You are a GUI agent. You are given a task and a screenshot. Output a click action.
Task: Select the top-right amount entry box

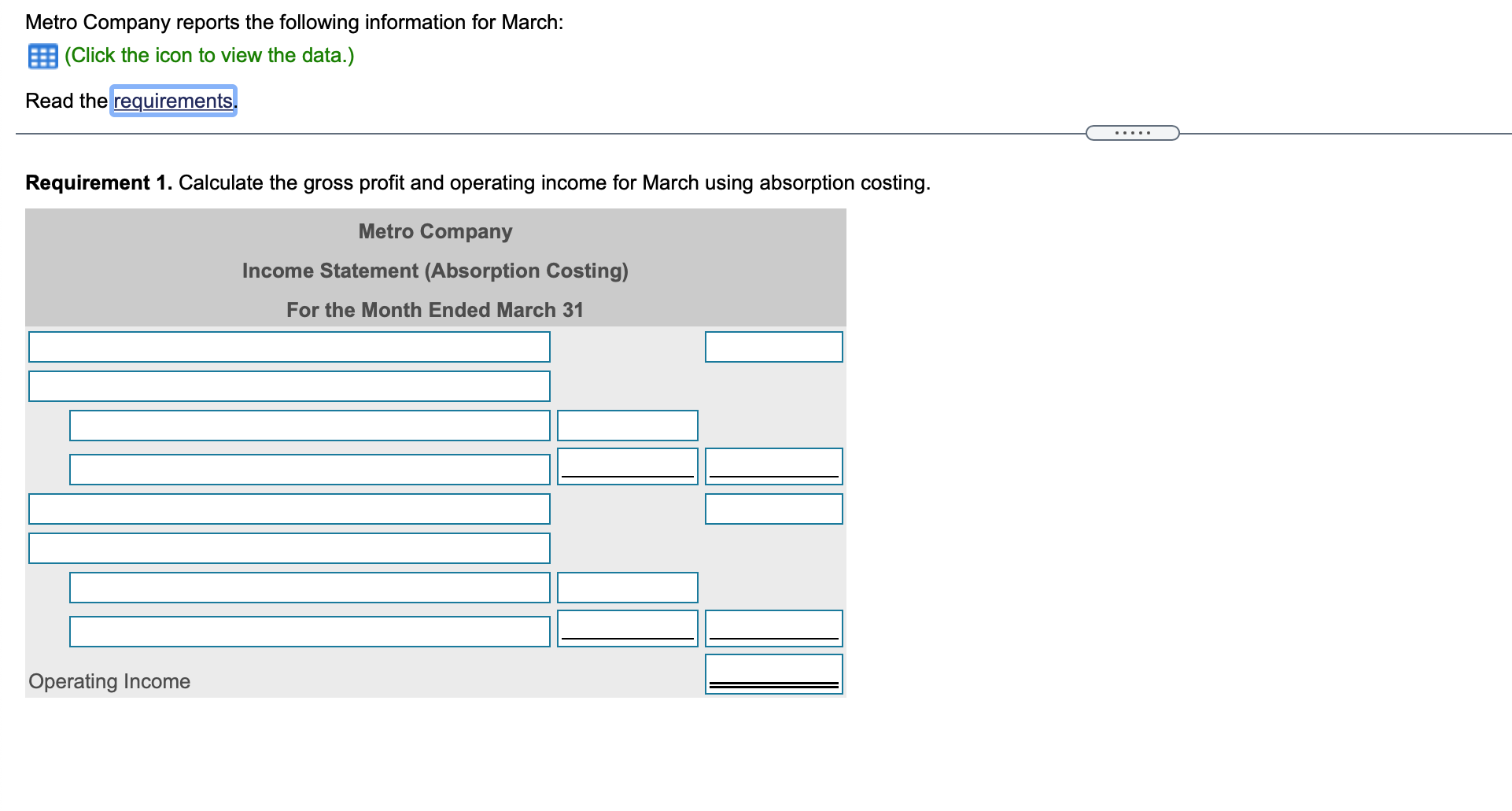773,346
